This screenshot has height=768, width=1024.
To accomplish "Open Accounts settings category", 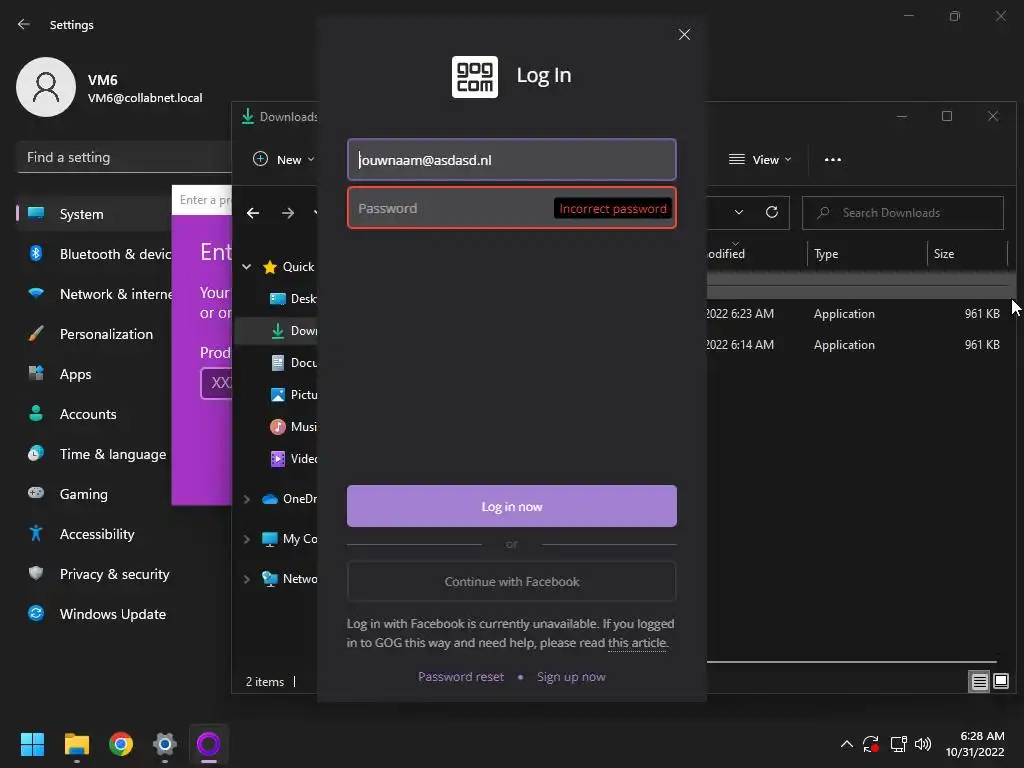I will click(x=95, y=414).
